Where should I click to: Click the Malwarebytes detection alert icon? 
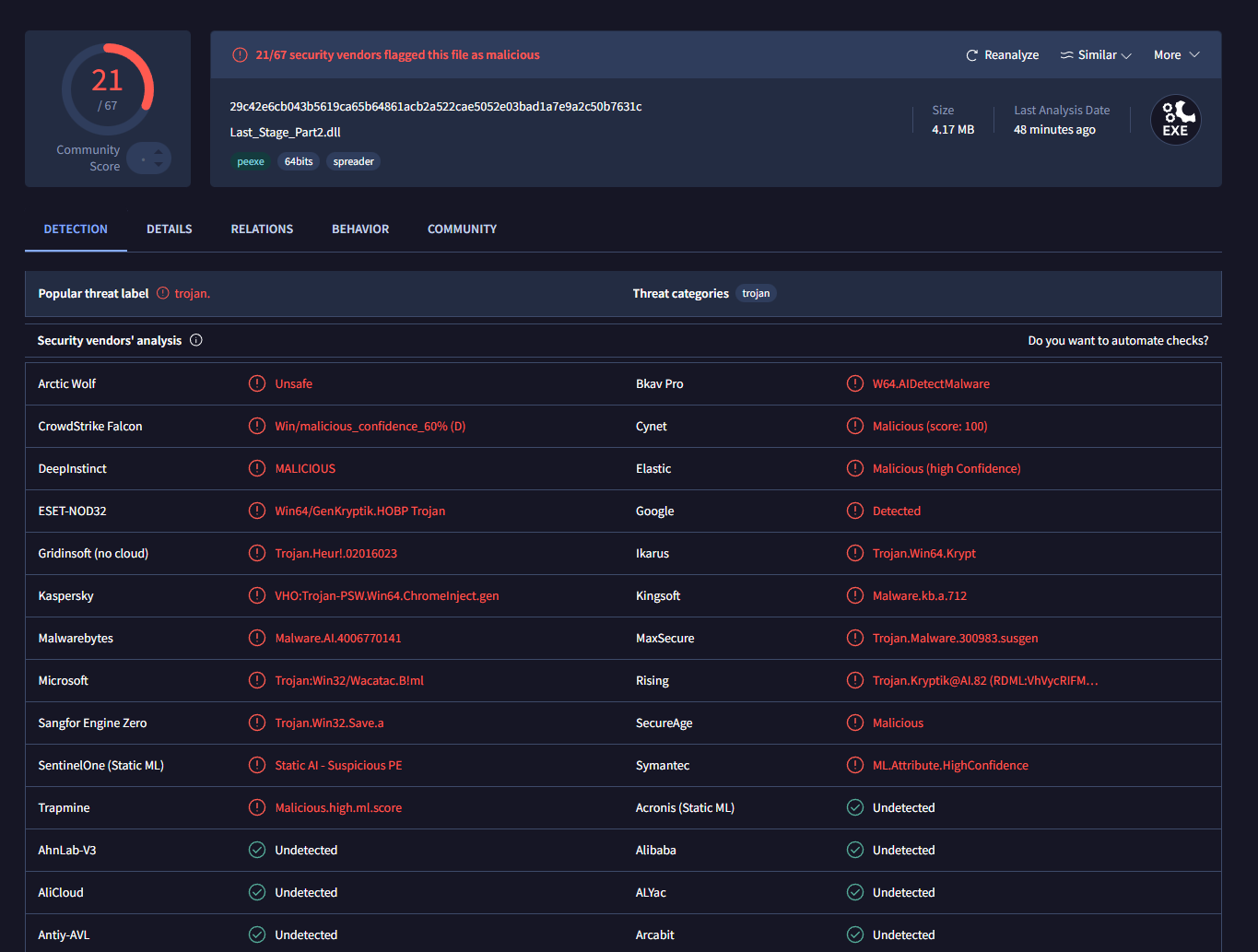pos(257,638)
